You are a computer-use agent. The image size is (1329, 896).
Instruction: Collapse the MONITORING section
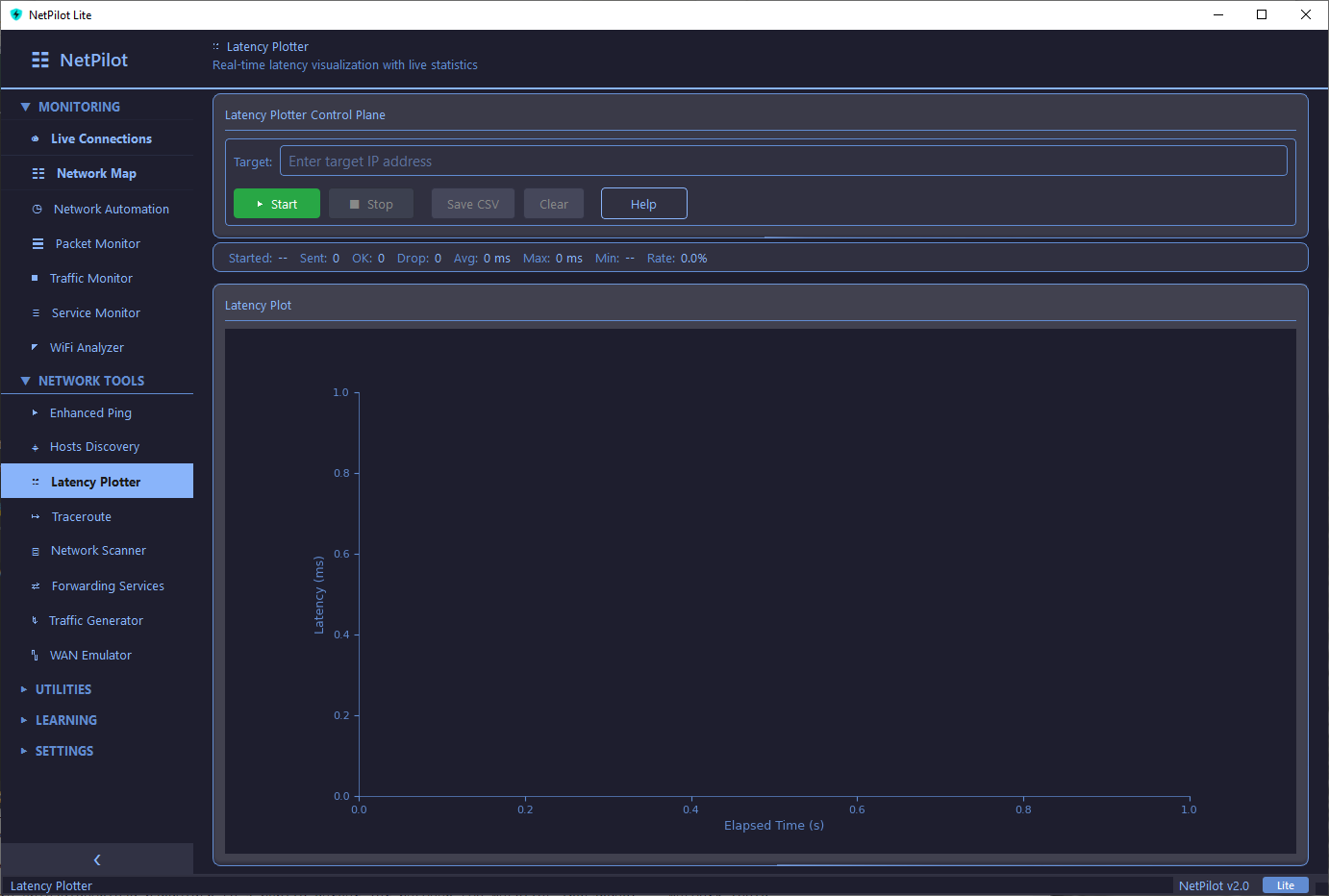pos(25,106)
